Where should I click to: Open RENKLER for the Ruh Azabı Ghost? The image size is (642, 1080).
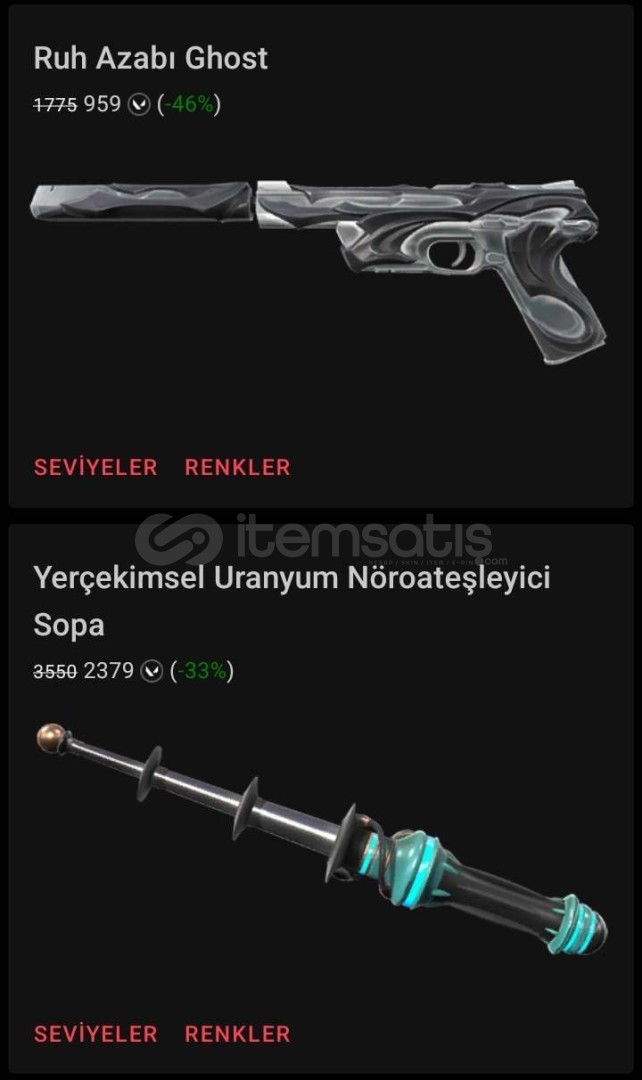(238, 467)
